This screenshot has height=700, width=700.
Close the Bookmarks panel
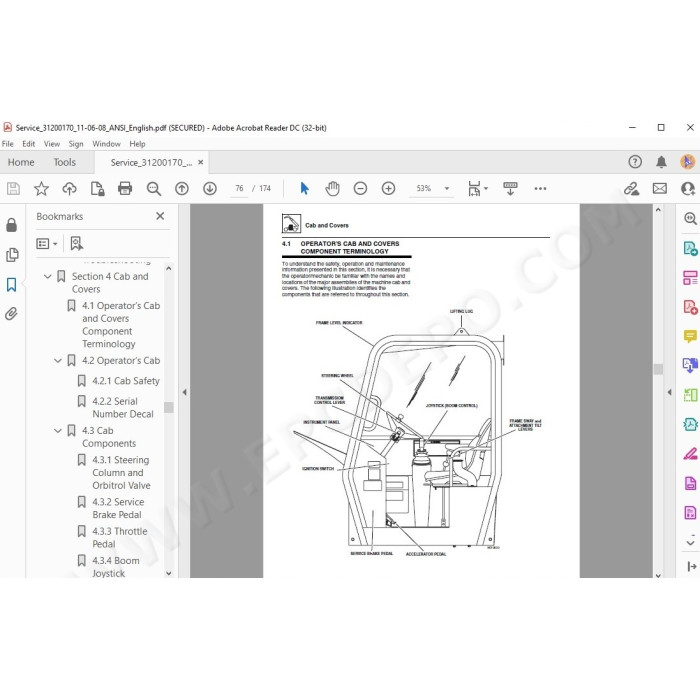tap(160, 216)
